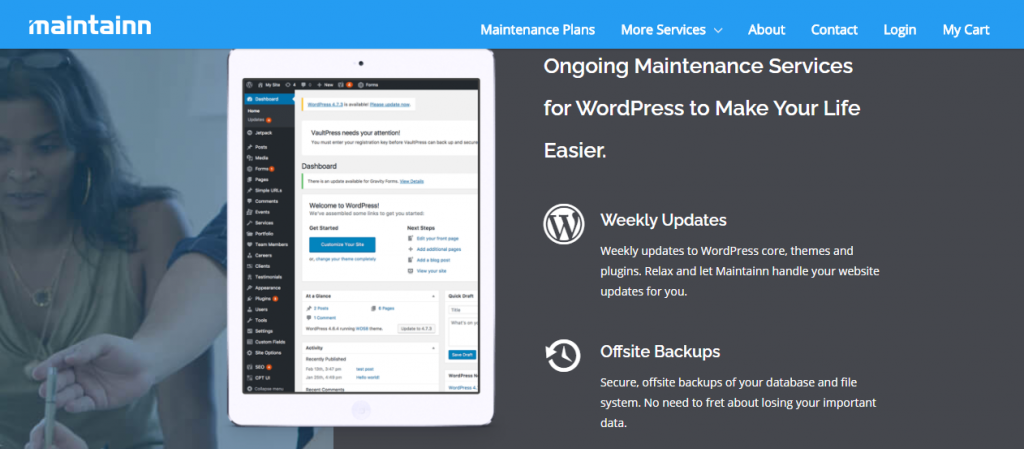This screenshot has width=1024, height=449.
Task: Click the Add additional pages link
Action: pos(439,249)
